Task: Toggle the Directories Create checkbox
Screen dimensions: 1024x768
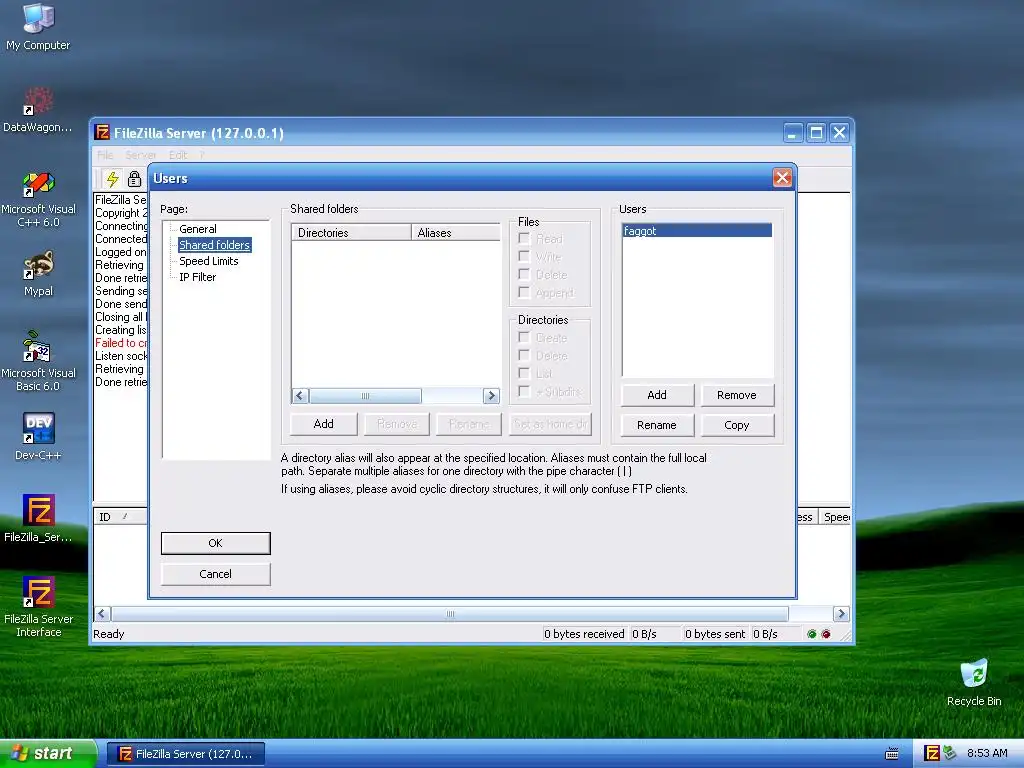Action: (x=524, y=337)
